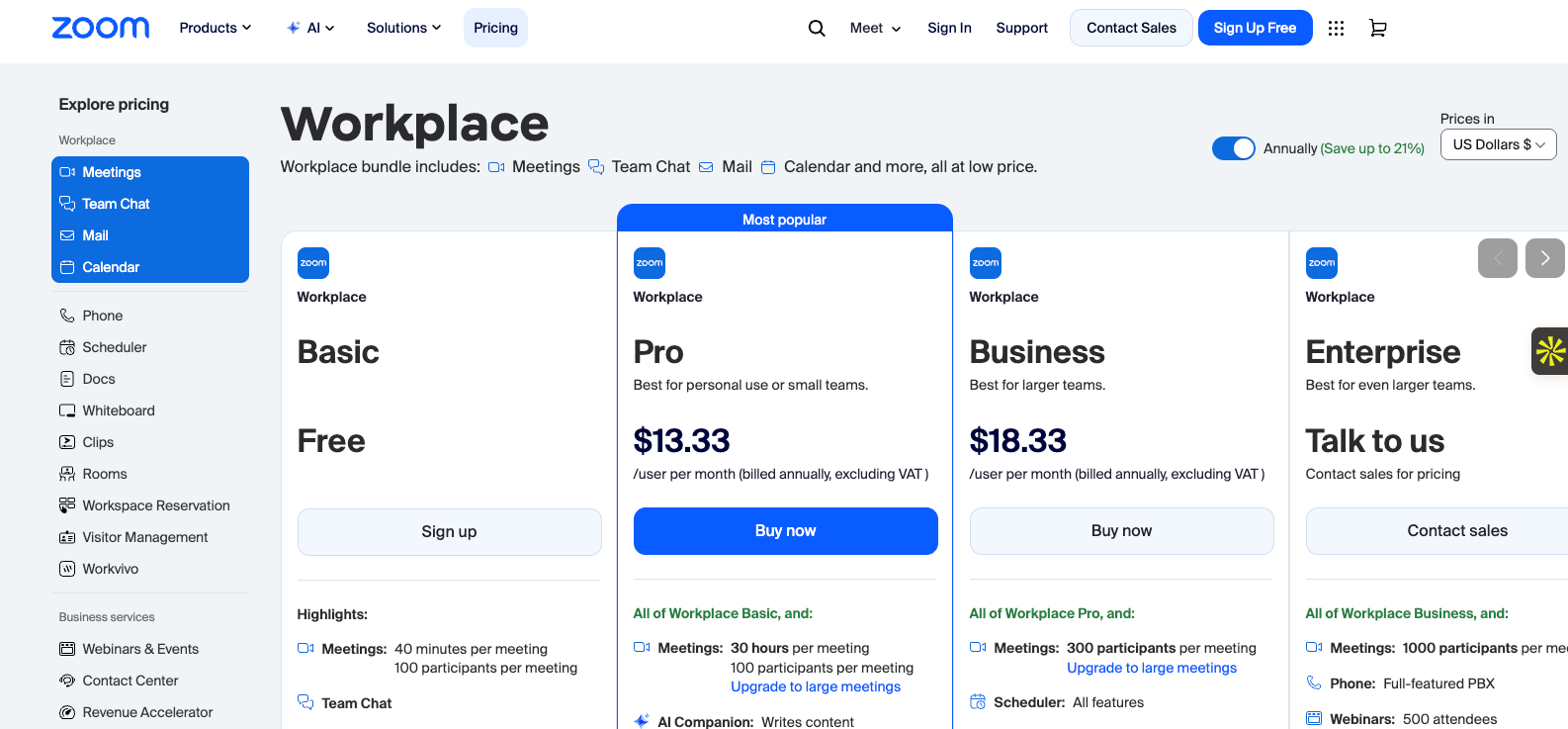Viewport: 1568px width, 729px height.
Task: Open the US Dollars currency dropdown
Action: point(1499,144)
